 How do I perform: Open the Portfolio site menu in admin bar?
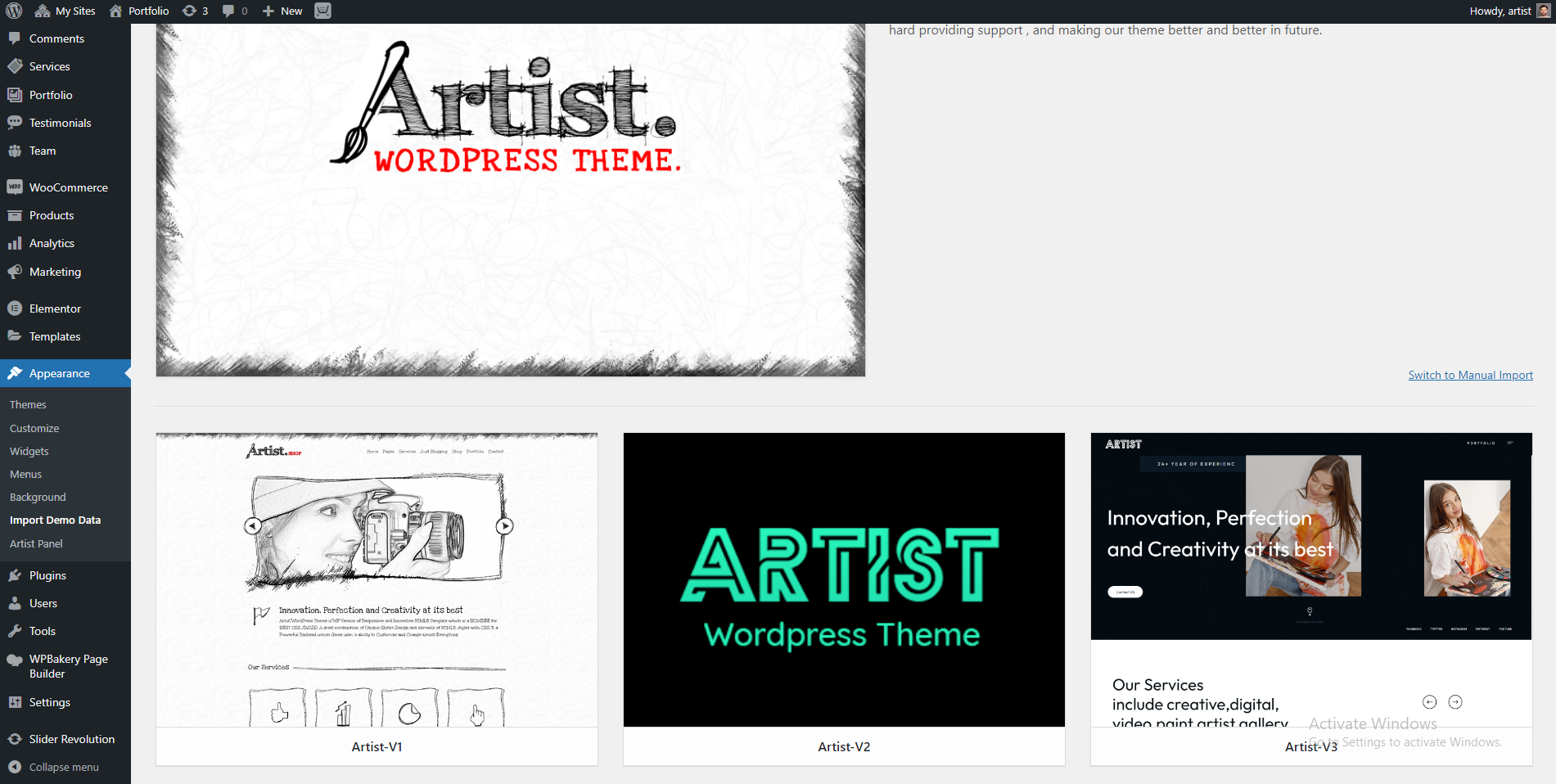tap(139, 11)
